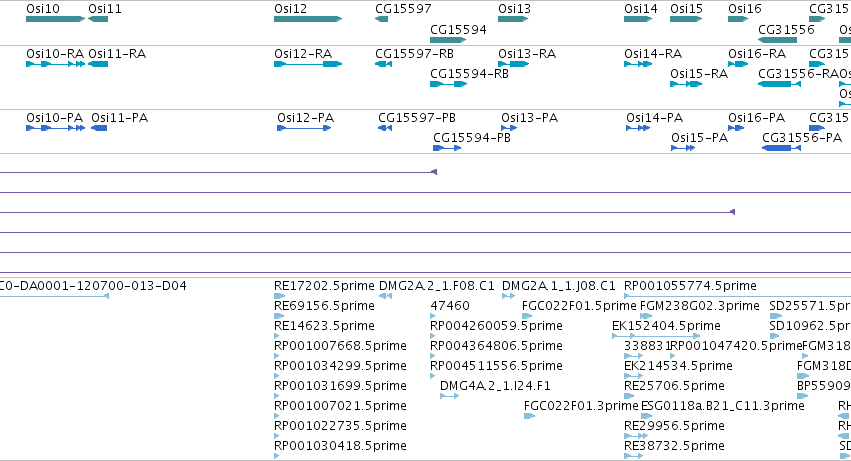851x461 pixels.
Task: Open the RE17202.5prime EST label
Action: click(324, 286)
